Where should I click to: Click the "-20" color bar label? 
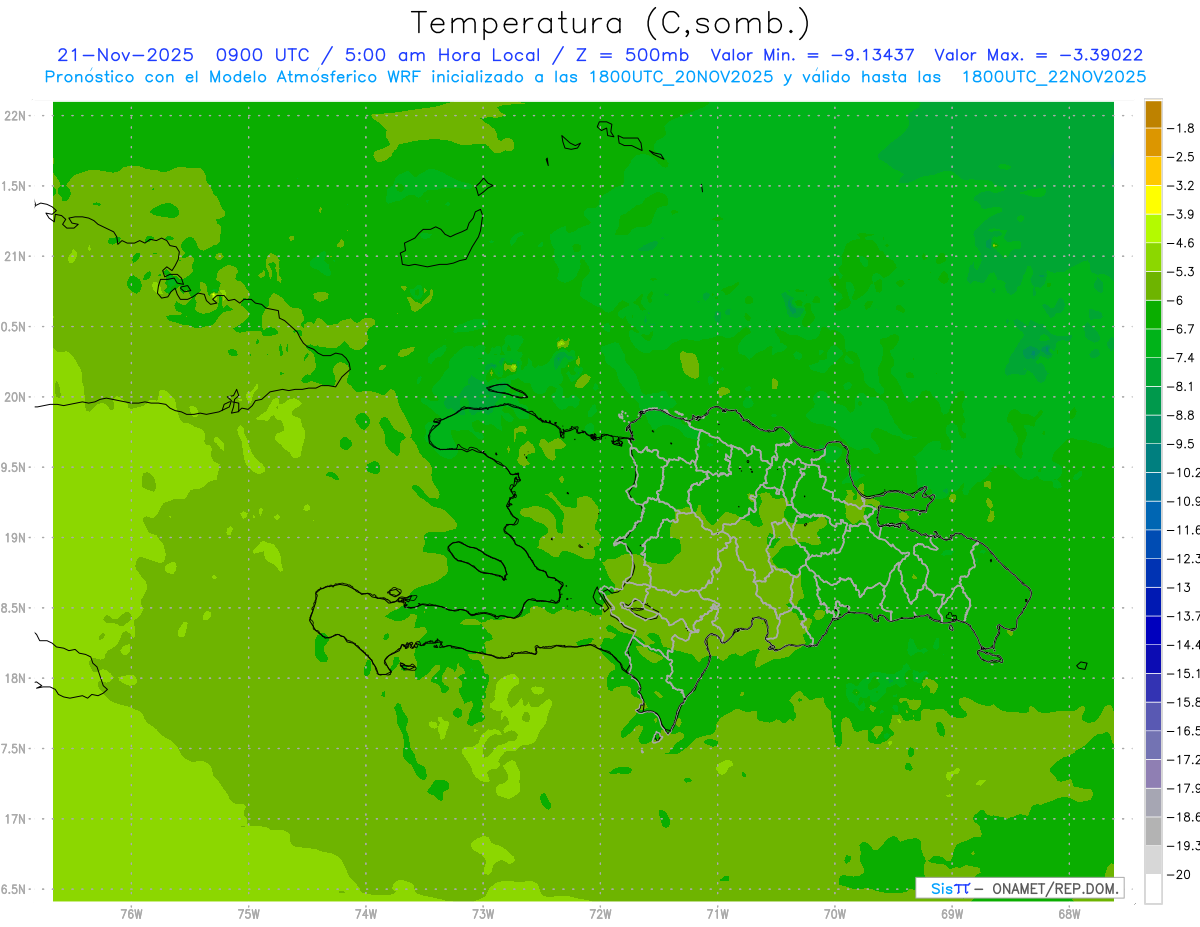point(1179,875)
